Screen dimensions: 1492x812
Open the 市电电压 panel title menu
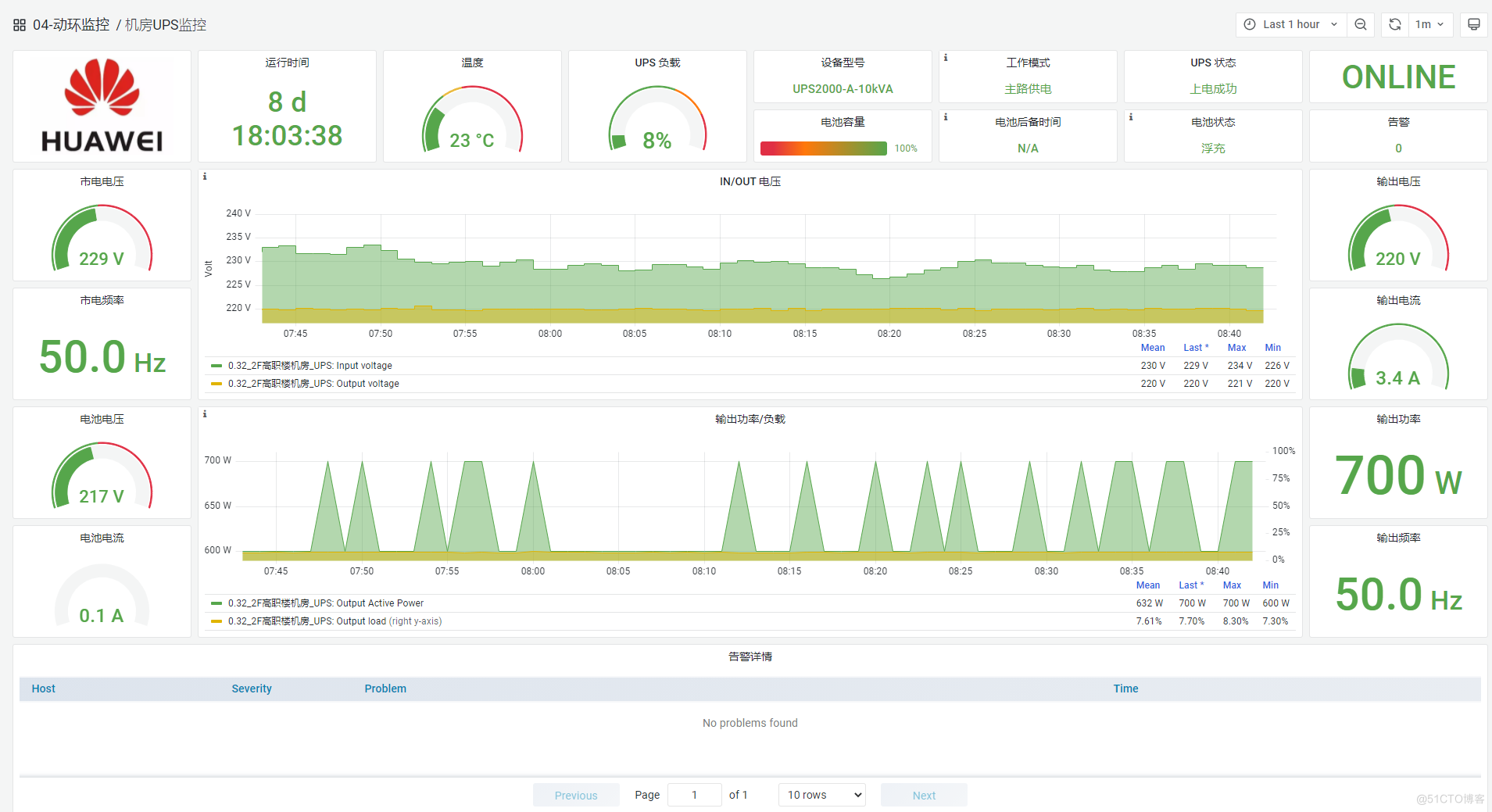point(102,181)
